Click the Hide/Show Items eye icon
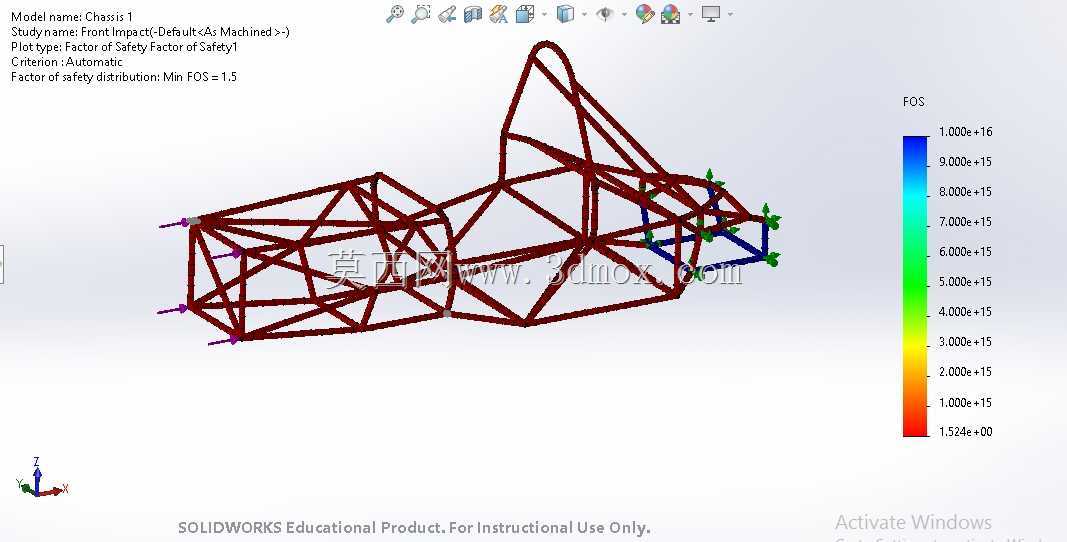This screenshot has width=1067, height=542. (x=605, y=14)
